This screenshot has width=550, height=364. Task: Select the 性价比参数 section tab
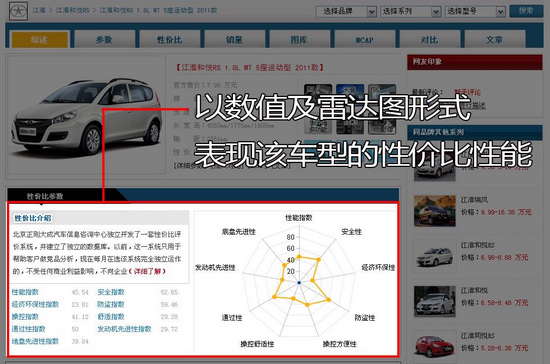(x=45, y=196)
